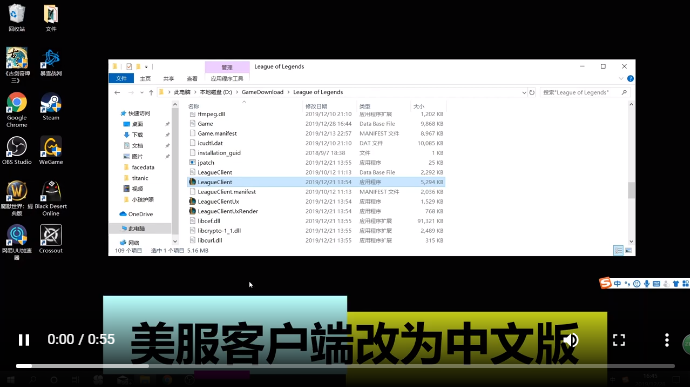Click the video progress bar

point(345,366)
